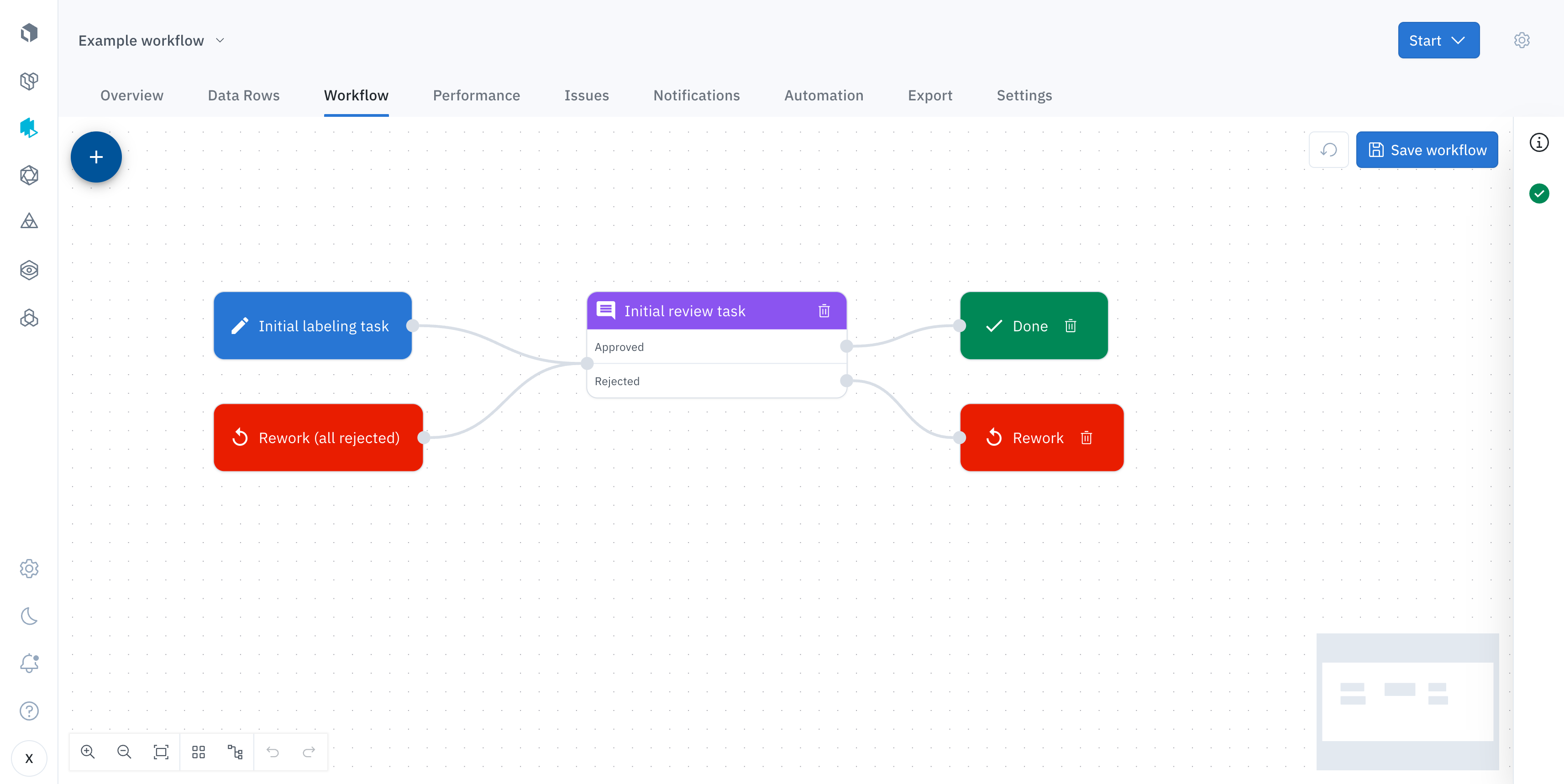
Task: Click the top logo icon in sidebar
Action: coord(29,32)
